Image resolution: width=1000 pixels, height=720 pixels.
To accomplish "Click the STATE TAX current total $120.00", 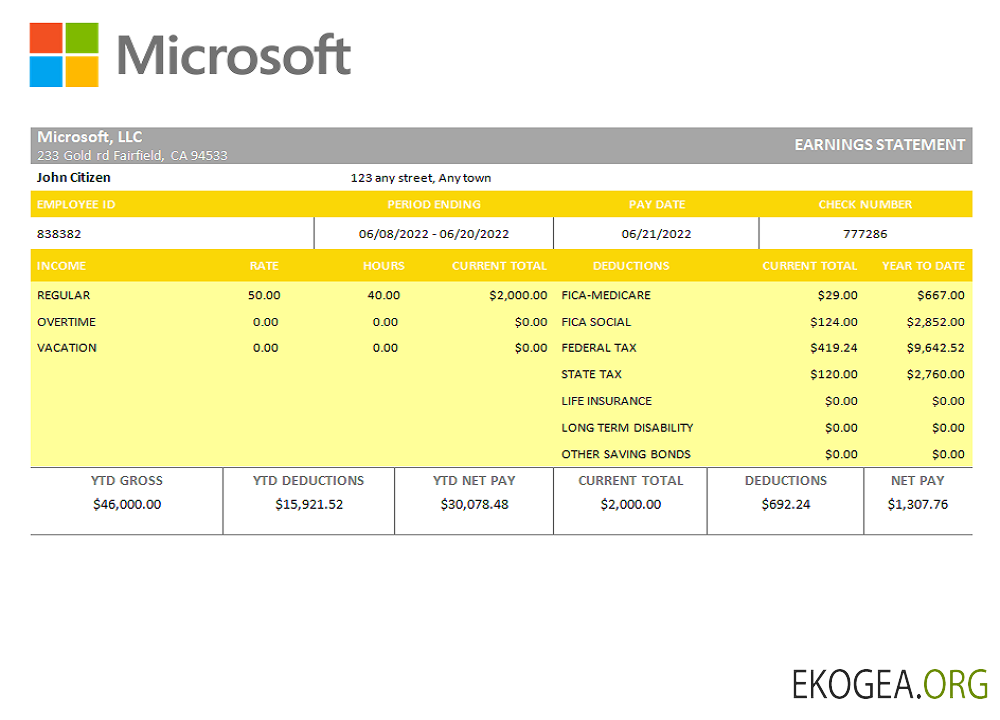I will (834, 375).
